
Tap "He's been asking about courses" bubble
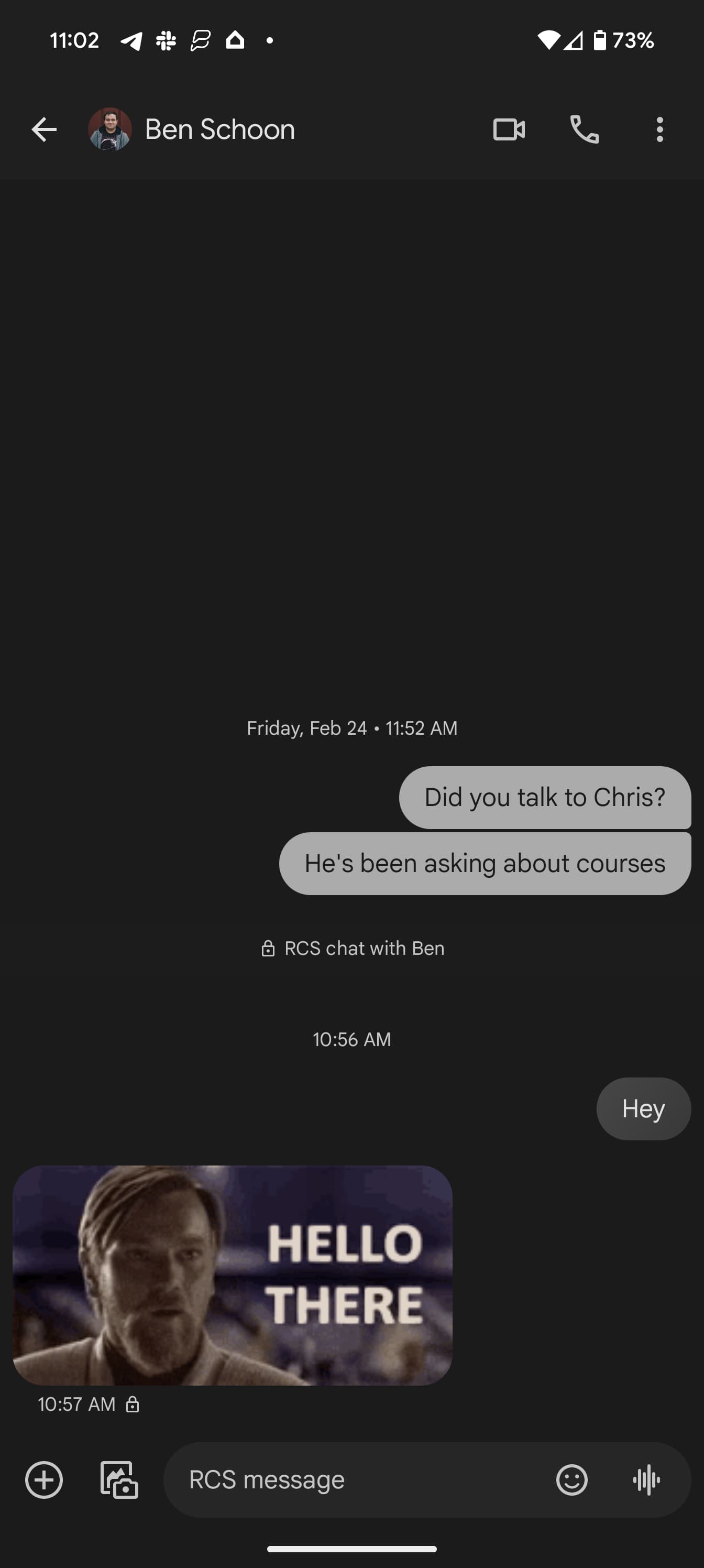pos(485,863)
